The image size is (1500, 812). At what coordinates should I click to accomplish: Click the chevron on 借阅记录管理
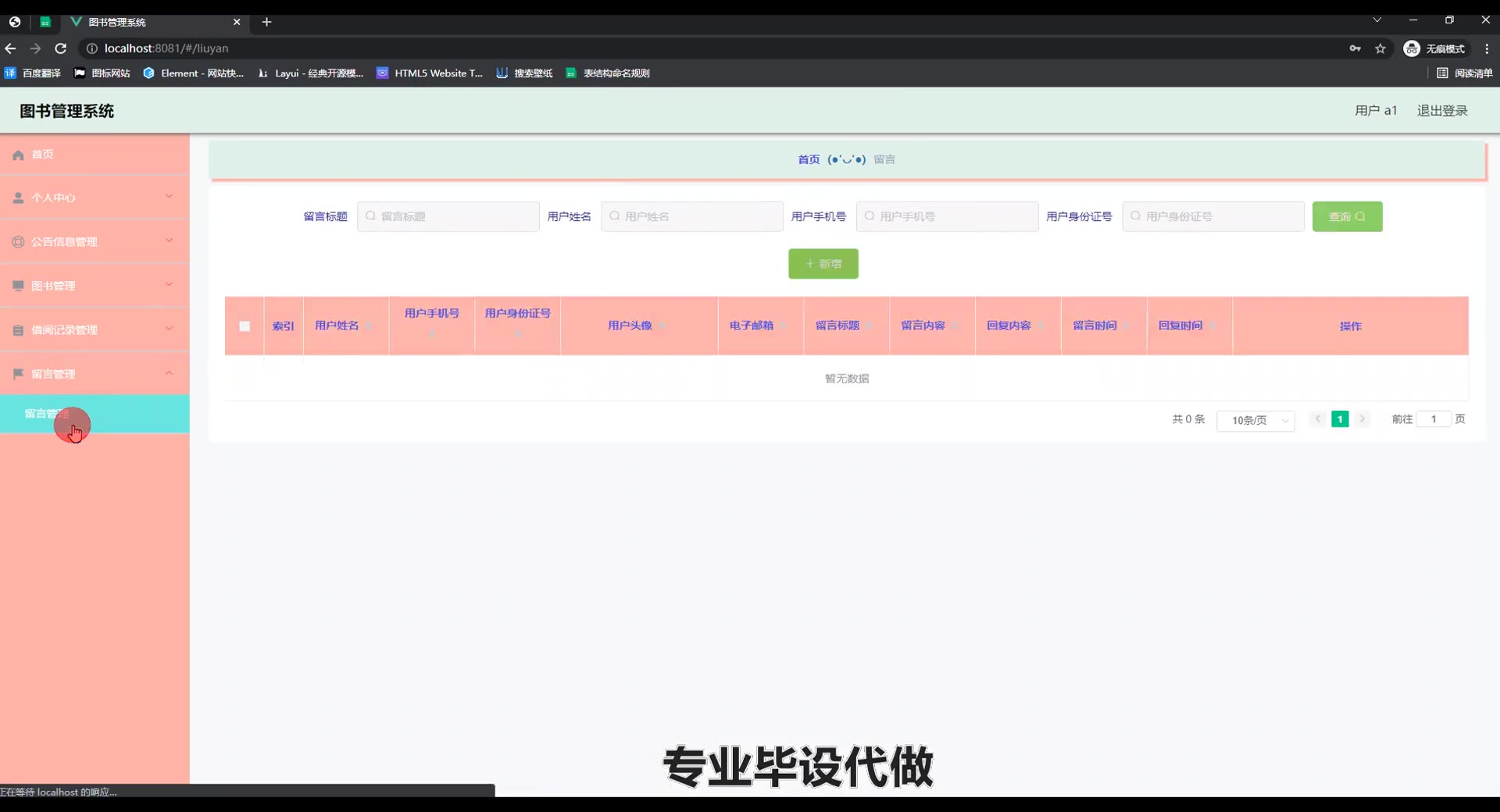[169, 328]
